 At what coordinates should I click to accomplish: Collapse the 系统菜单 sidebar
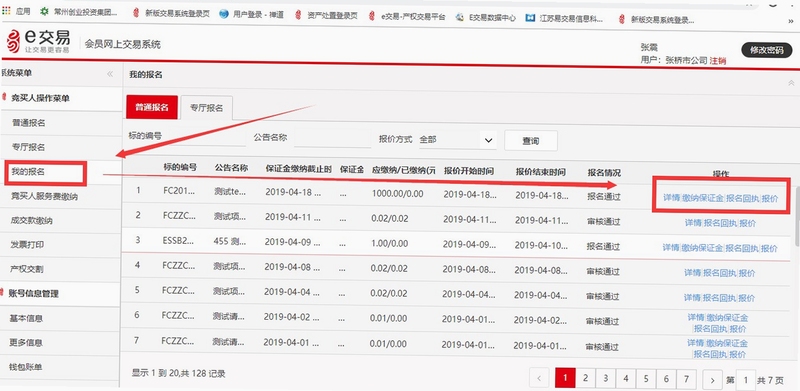(x=110, y=74)
